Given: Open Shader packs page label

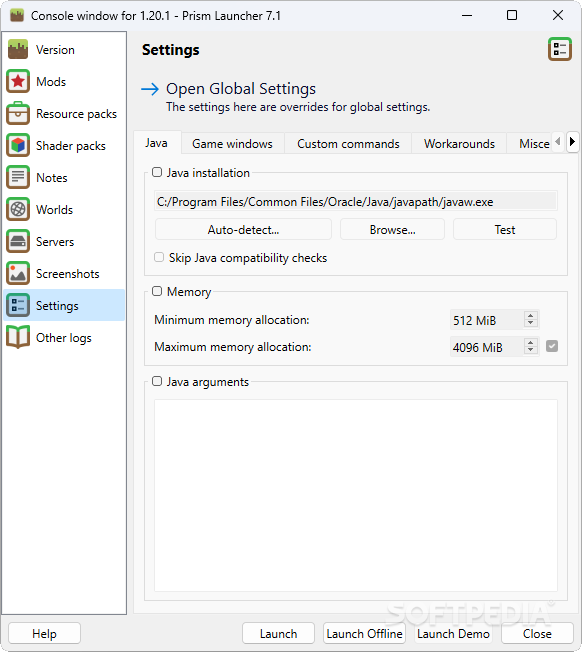Looking at the screenshot, I should (71, 146).
